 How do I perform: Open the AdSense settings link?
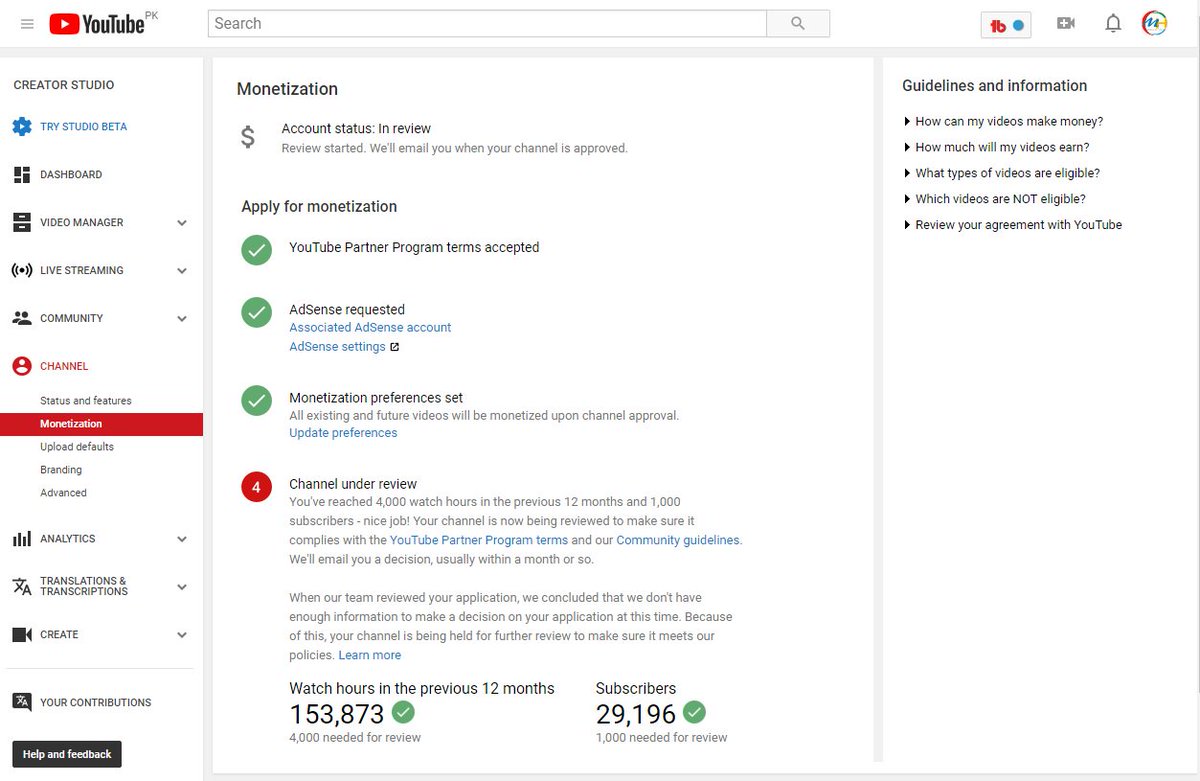tap(337, 347)
